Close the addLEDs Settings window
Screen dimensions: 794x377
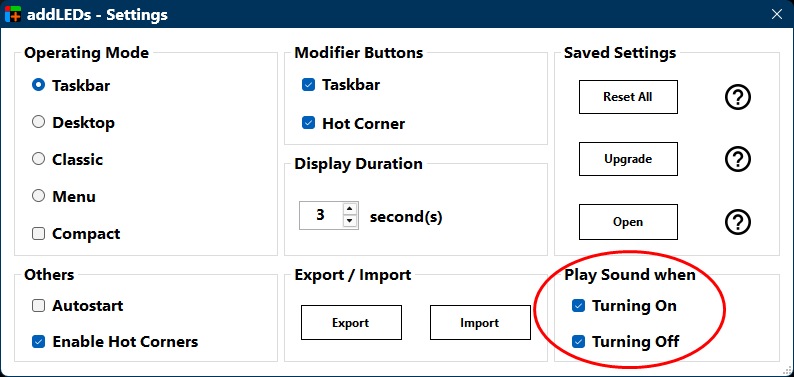776,14
